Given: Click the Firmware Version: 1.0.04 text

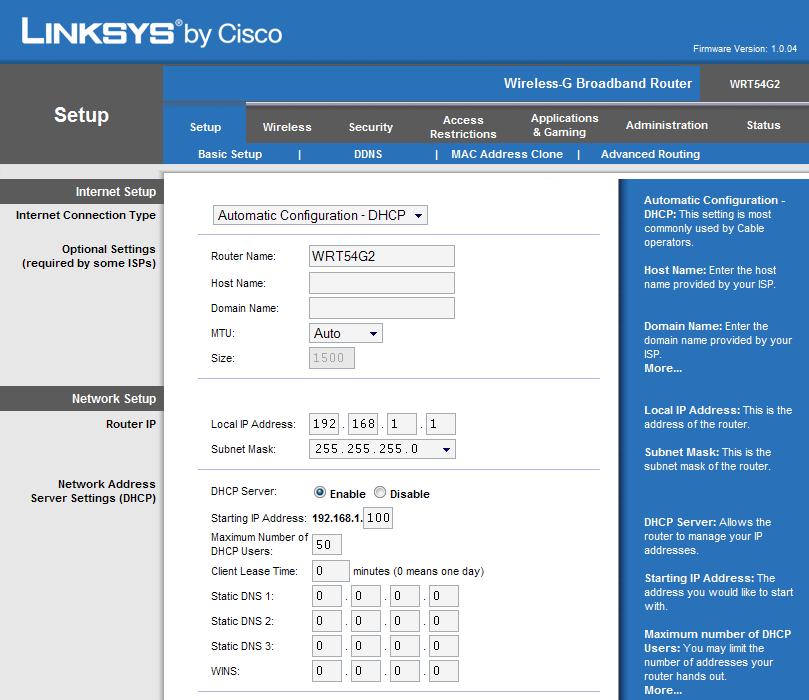Looking at the screenshot, I should point(745,49).
